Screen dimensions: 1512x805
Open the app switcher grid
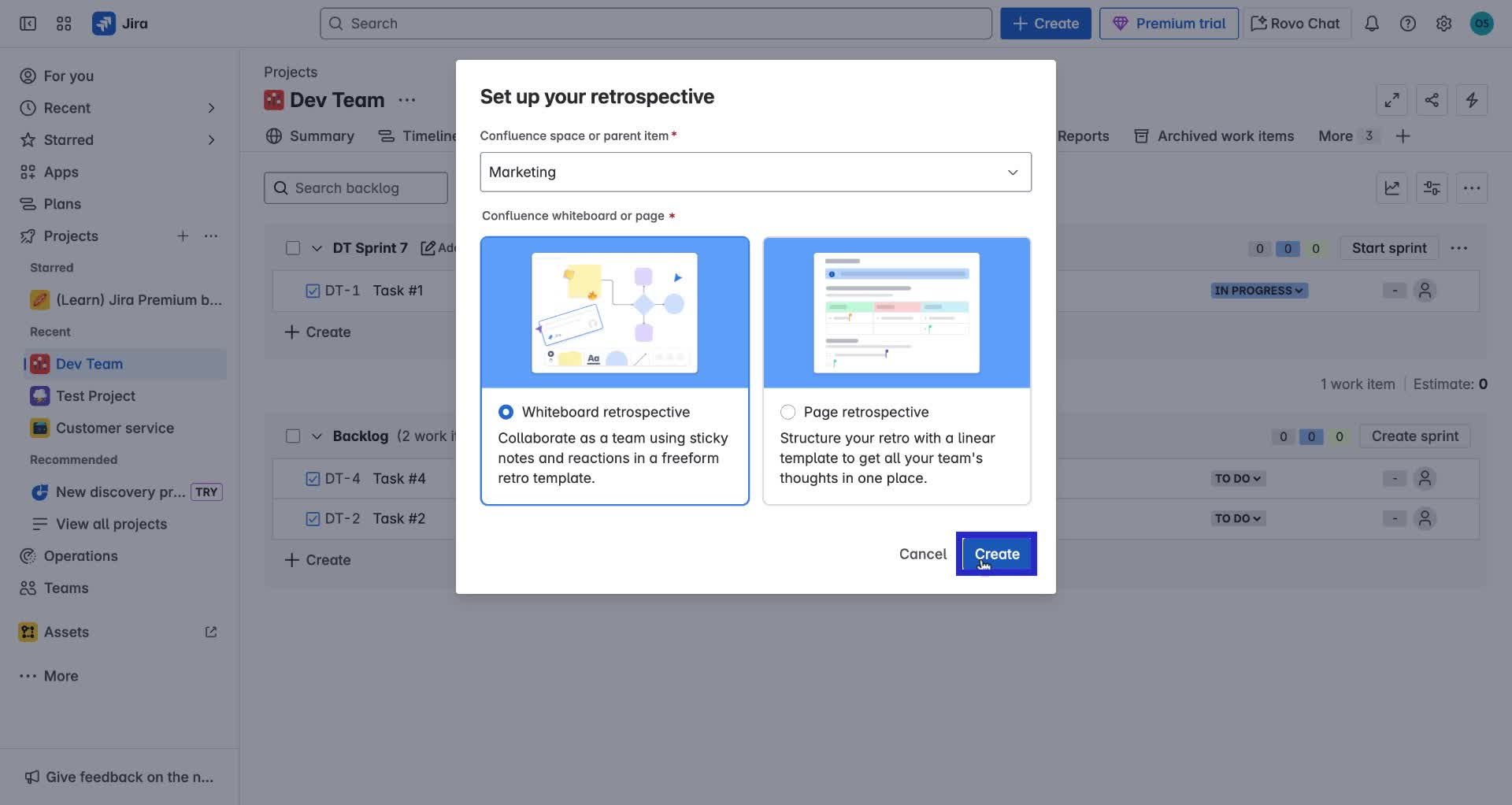point(64,23)
